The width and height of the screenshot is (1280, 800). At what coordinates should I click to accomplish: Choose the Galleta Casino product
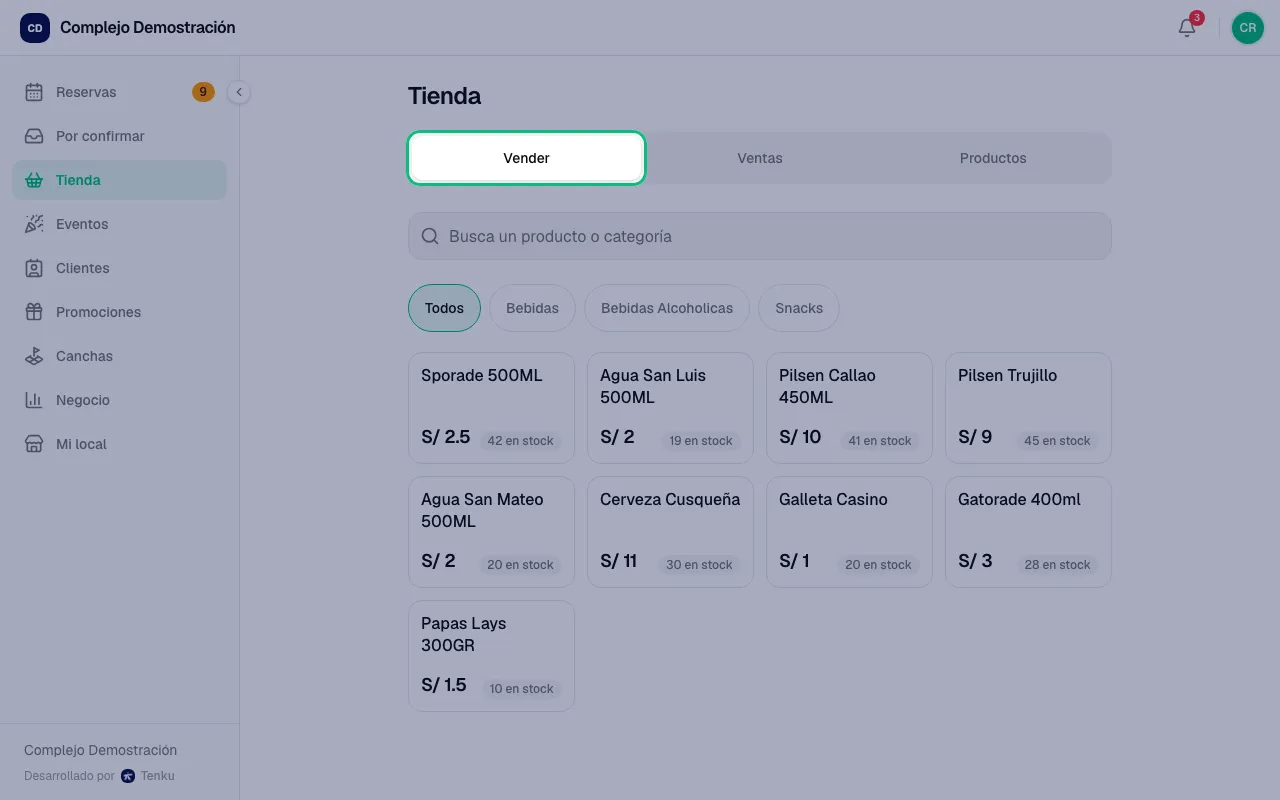point(849,532)
